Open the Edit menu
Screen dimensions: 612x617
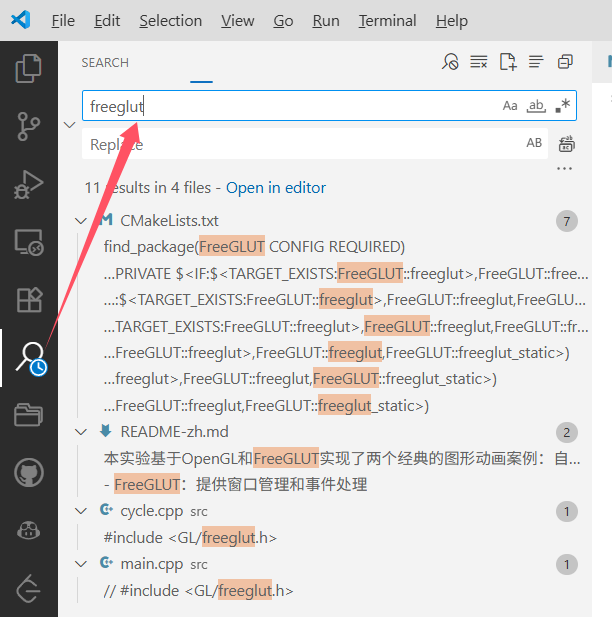107,20
